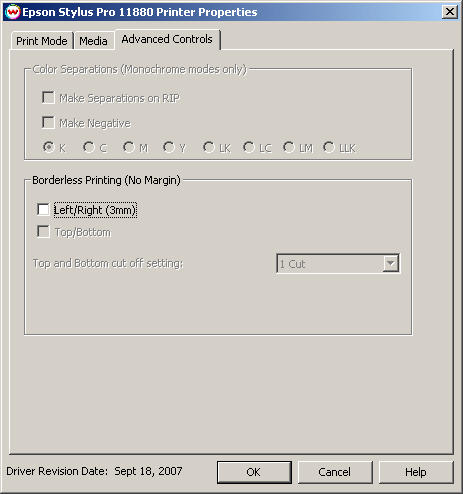This screenshot has height=494, width=463.
Task: Choose the LK separation radio button
Action: point(209,147)
